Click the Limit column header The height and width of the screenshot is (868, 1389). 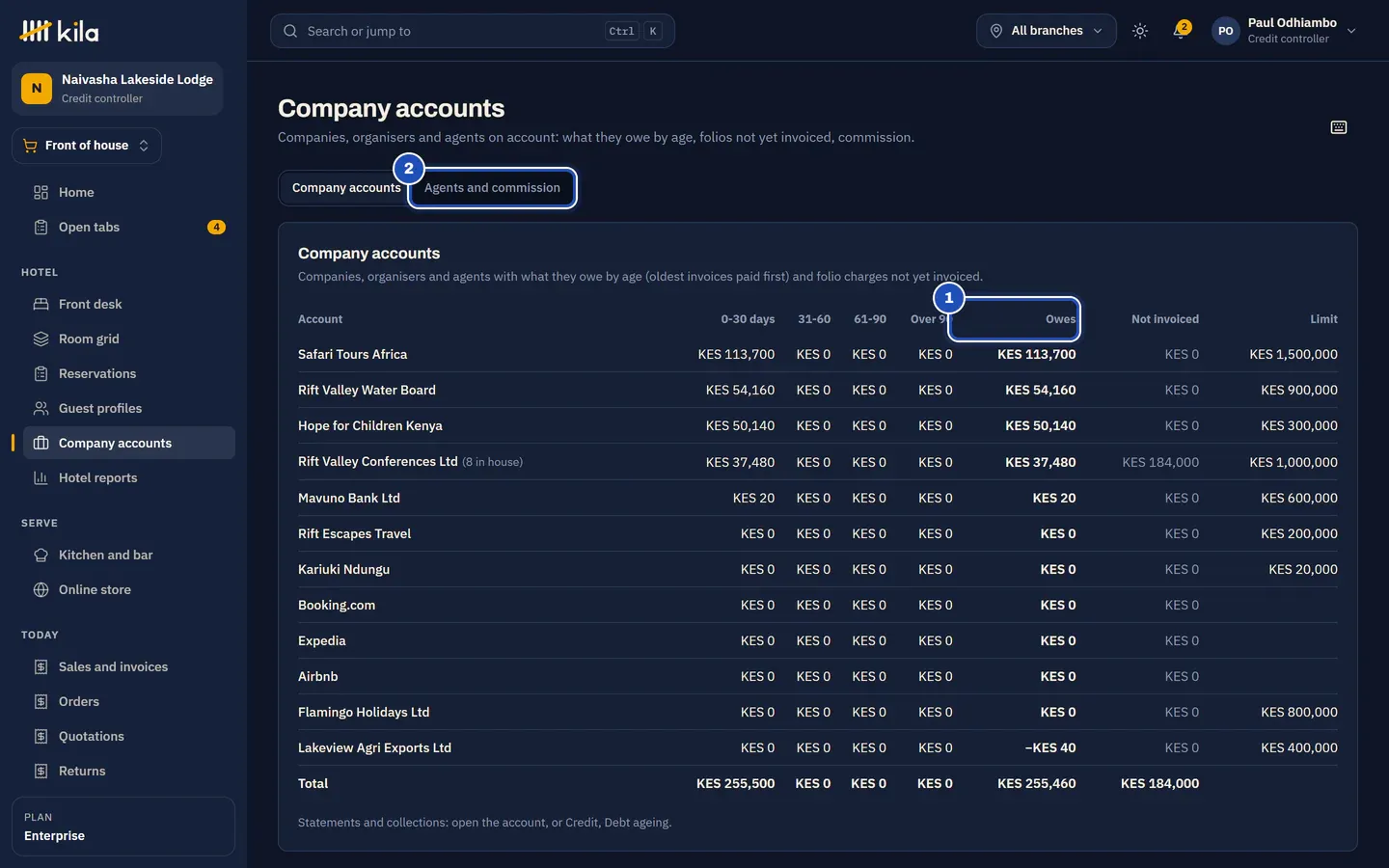1323,319
